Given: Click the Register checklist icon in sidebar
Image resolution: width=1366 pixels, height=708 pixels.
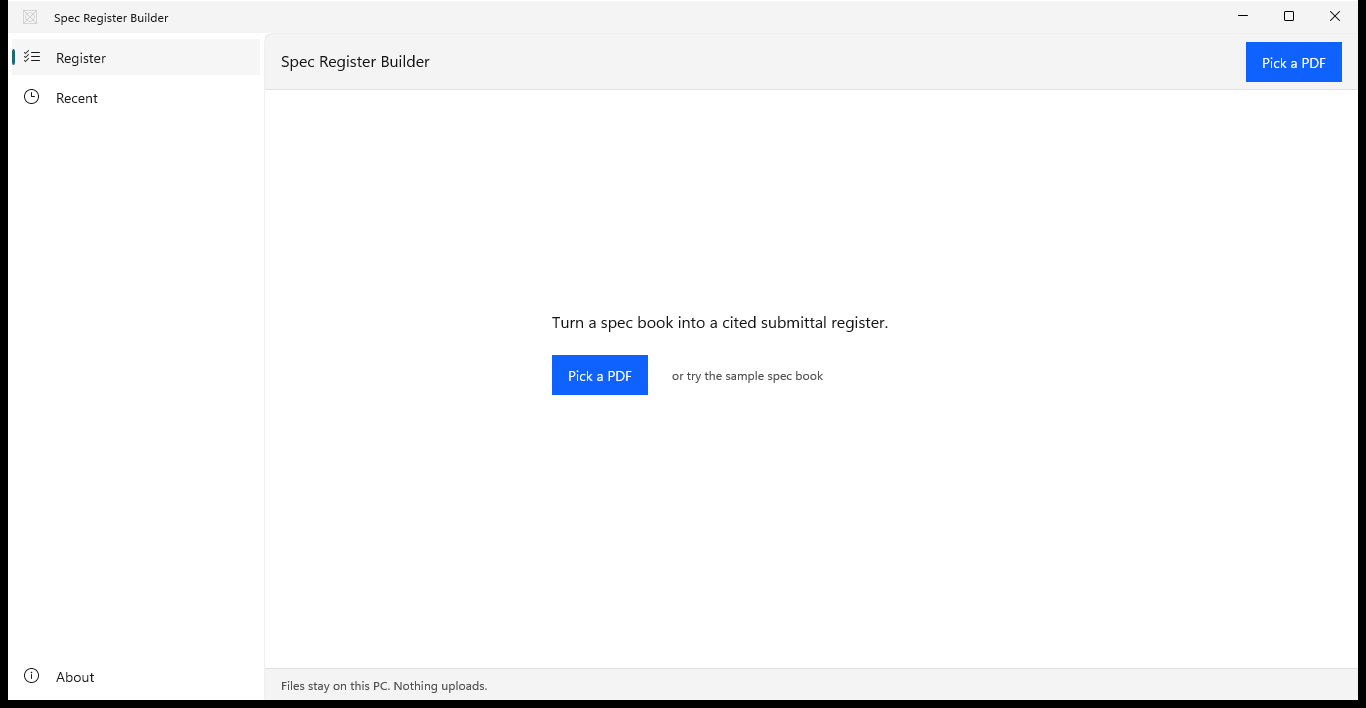Looking at the screenshot, I should point(32,57).
